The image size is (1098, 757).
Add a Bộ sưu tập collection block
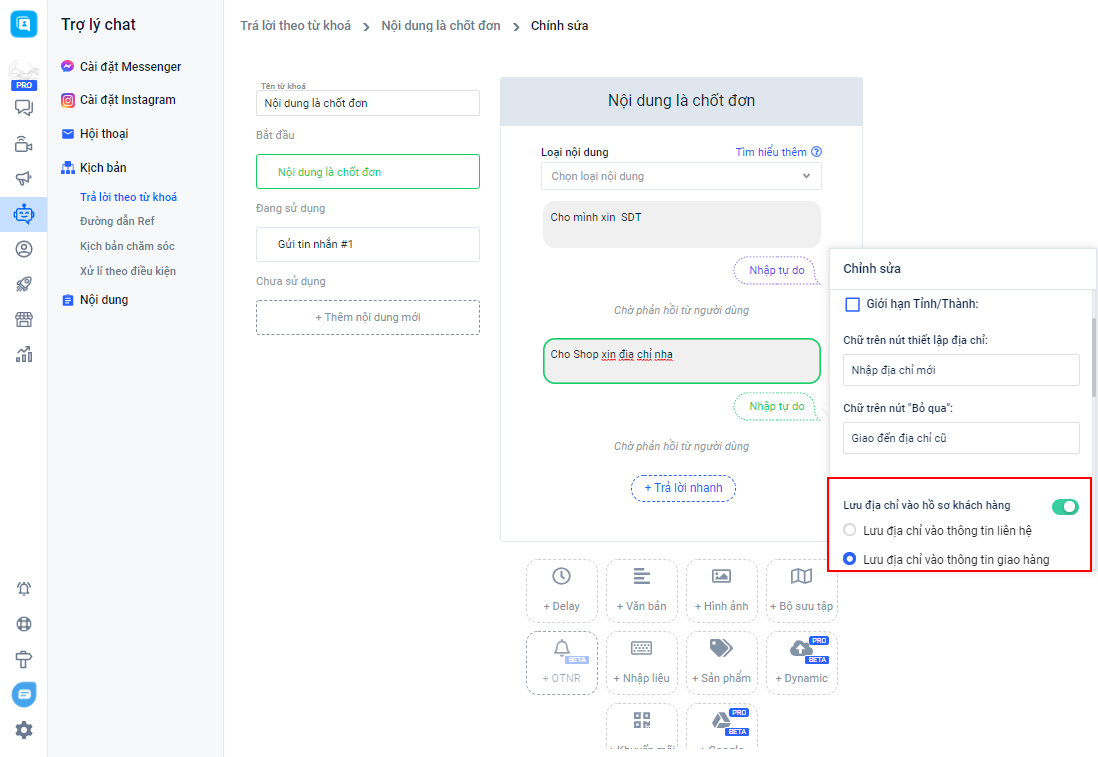pyautogui.click(x=801, y=590)
